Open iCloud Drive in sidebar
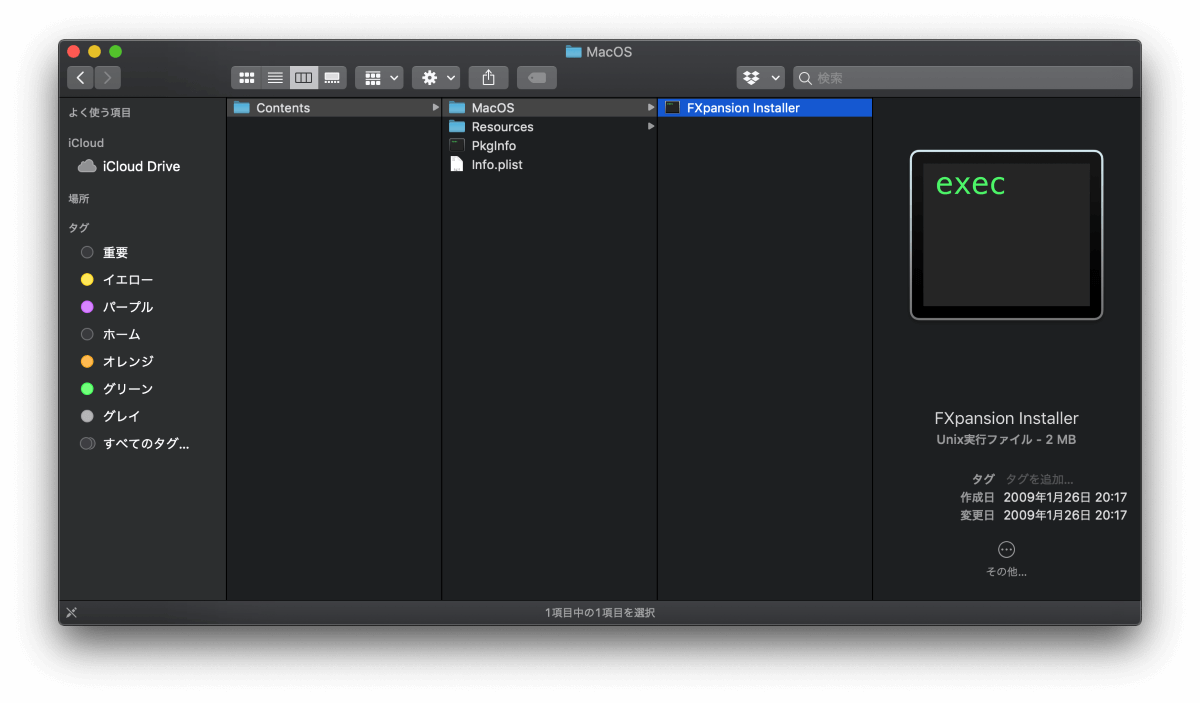 pyautogui.click(x=129, y=166)
